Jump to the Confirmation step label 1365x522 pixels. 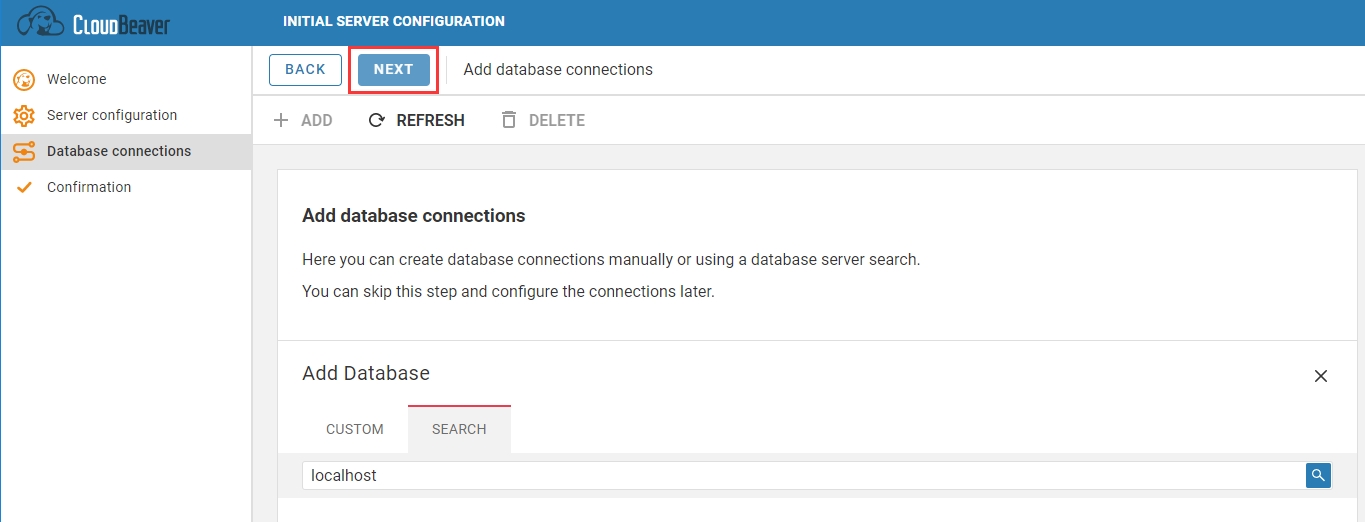(x=89, y=187)
